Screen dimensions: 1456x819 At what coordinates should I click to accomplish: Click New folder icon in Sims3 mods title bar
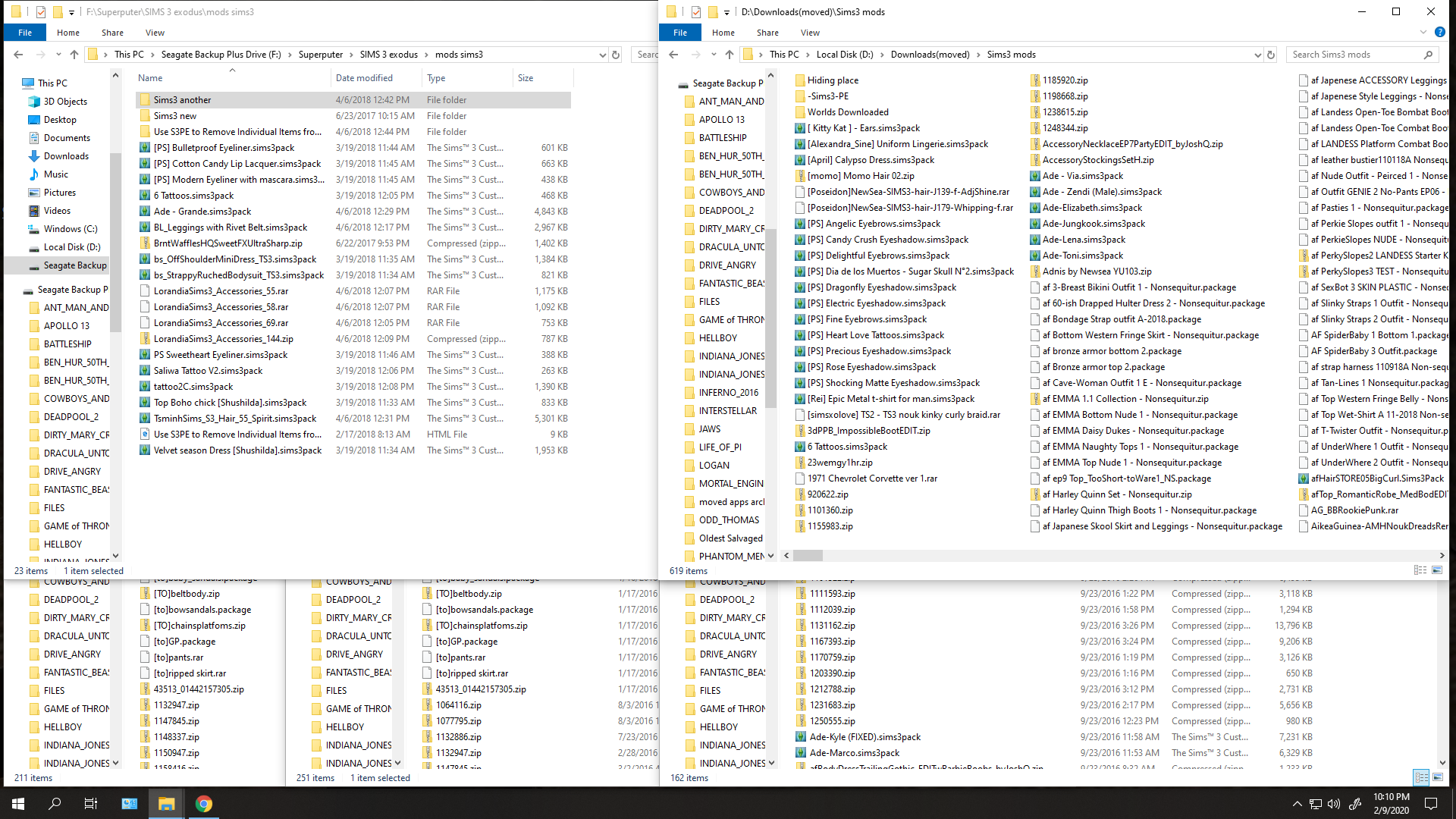coord(712,11)
